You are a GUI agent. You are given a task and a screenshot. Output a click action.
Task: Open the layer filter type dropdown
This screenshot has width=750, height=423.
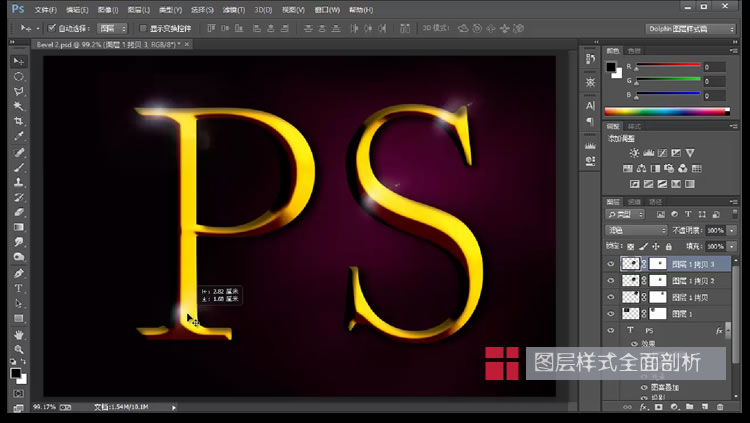[x=625, y=214]
